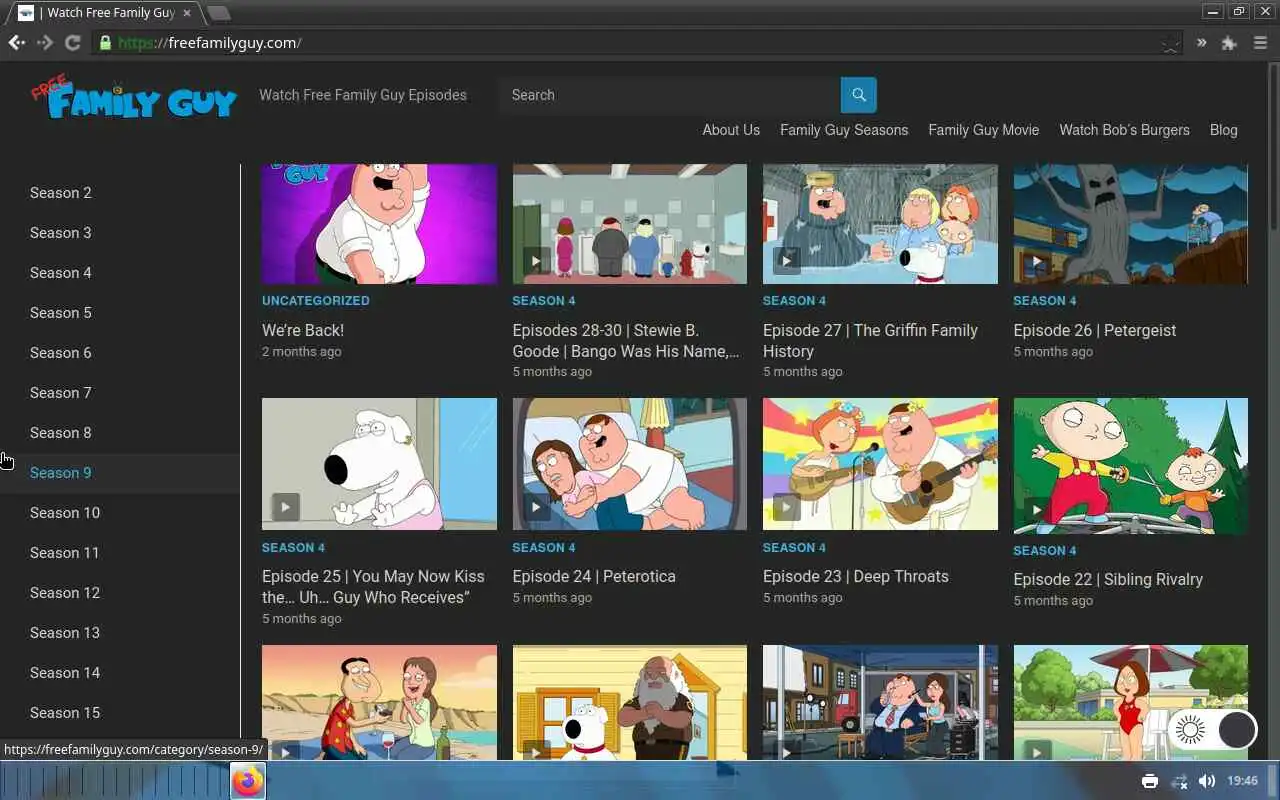Click the We're Back! Peter thumbnail
The image size is (1280, 800).
coord(379,224)
